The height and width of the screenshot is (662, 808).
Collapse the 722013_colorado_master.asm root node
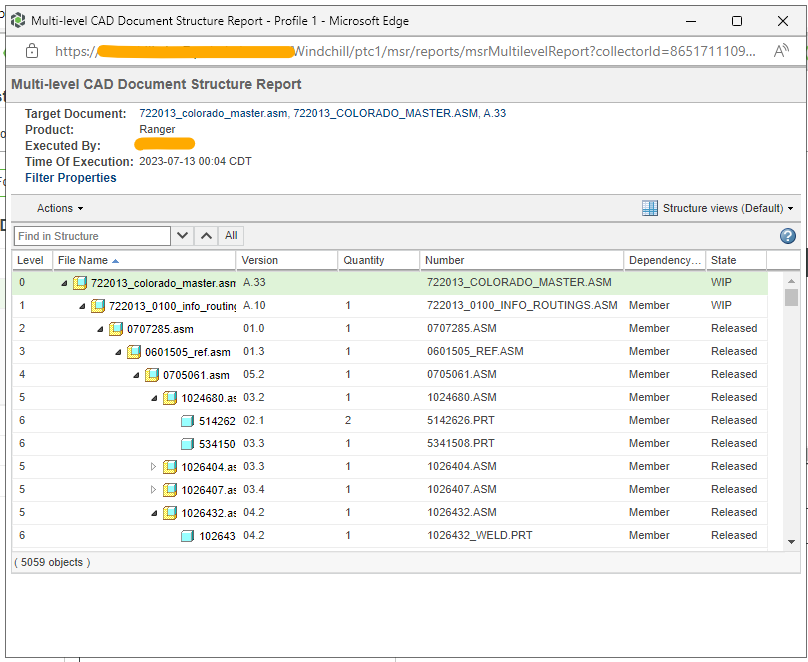[x=64, y=283]
